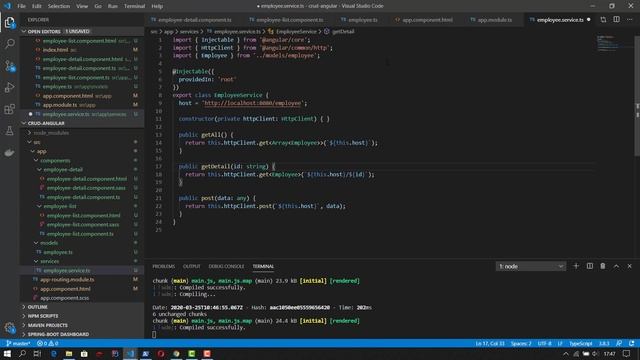Open errors and warnings count in status bar

(x=47, y=343)
